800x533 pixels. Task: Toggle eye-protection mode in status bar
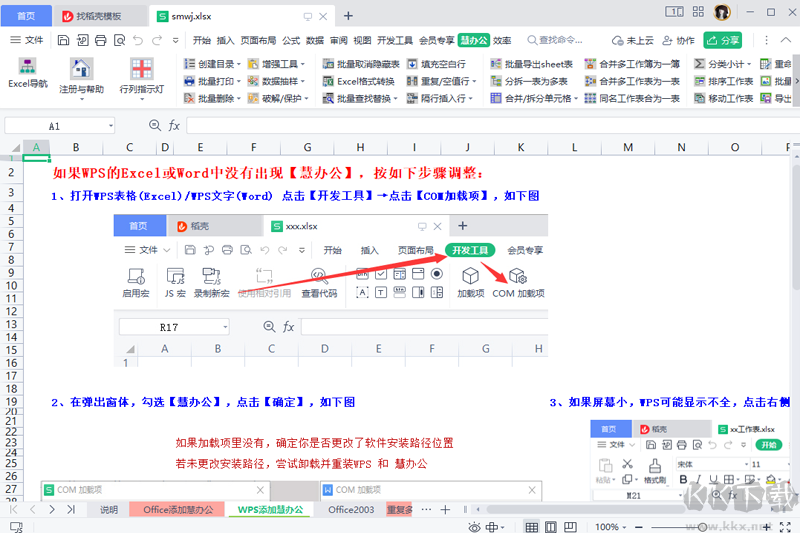point(474,527)
